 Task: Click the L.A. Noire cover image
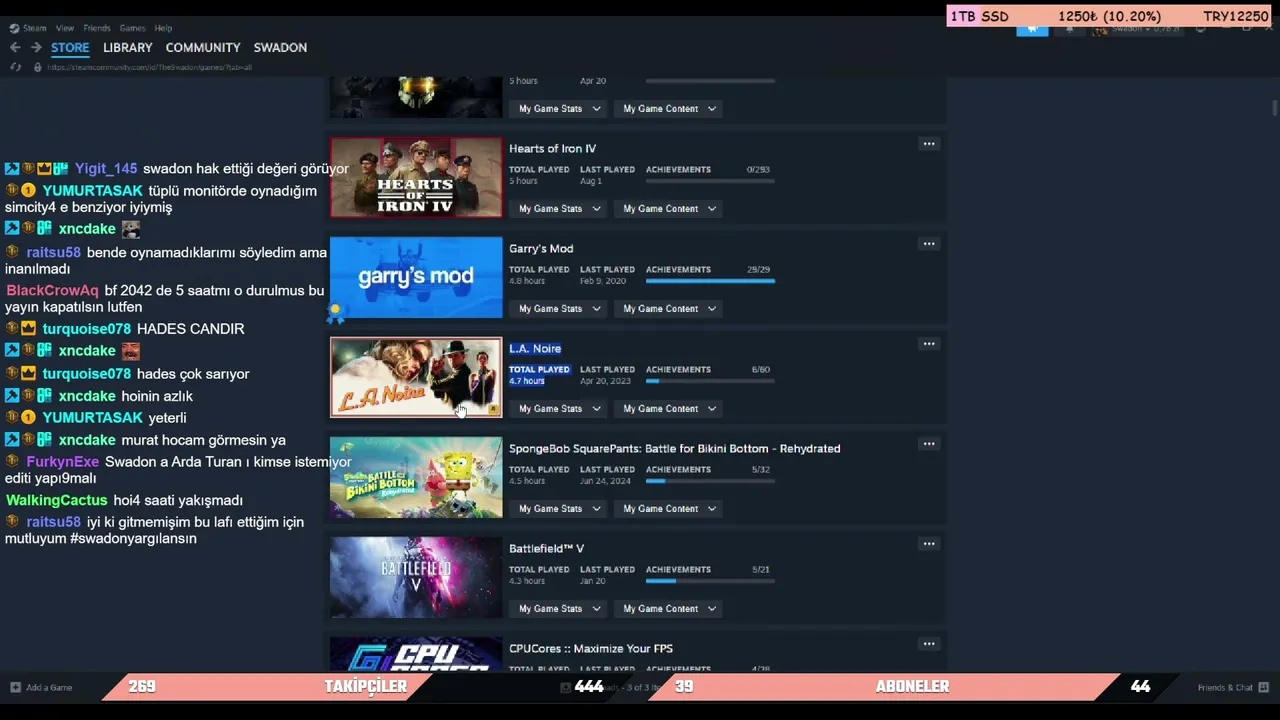coord(416,377)
